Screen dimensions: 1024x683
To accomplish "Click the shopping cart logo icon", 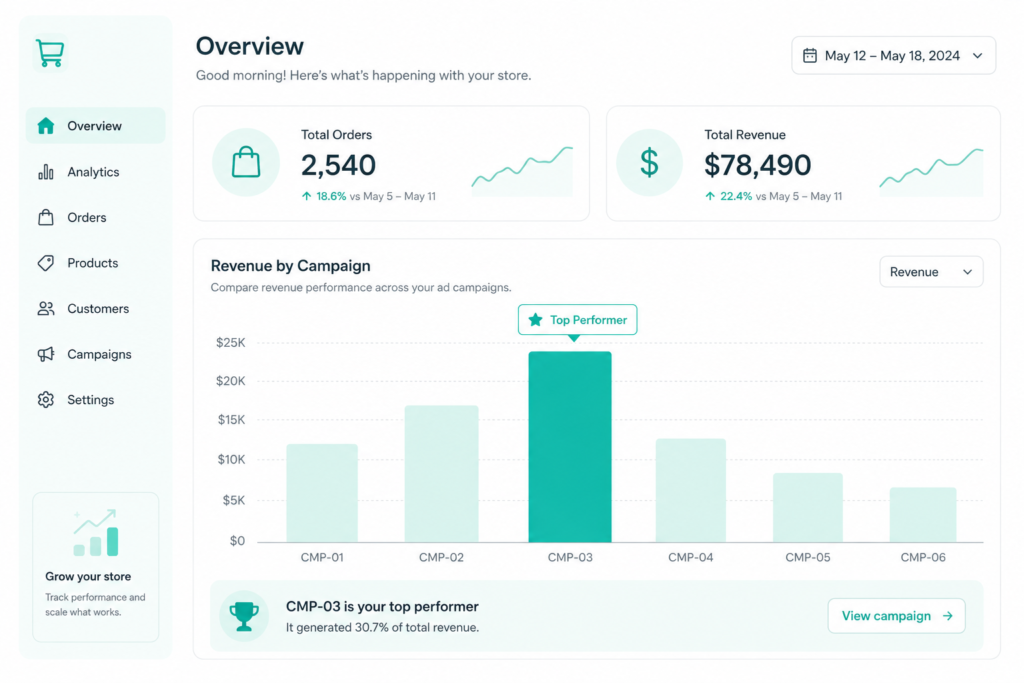I will (50, 53).
